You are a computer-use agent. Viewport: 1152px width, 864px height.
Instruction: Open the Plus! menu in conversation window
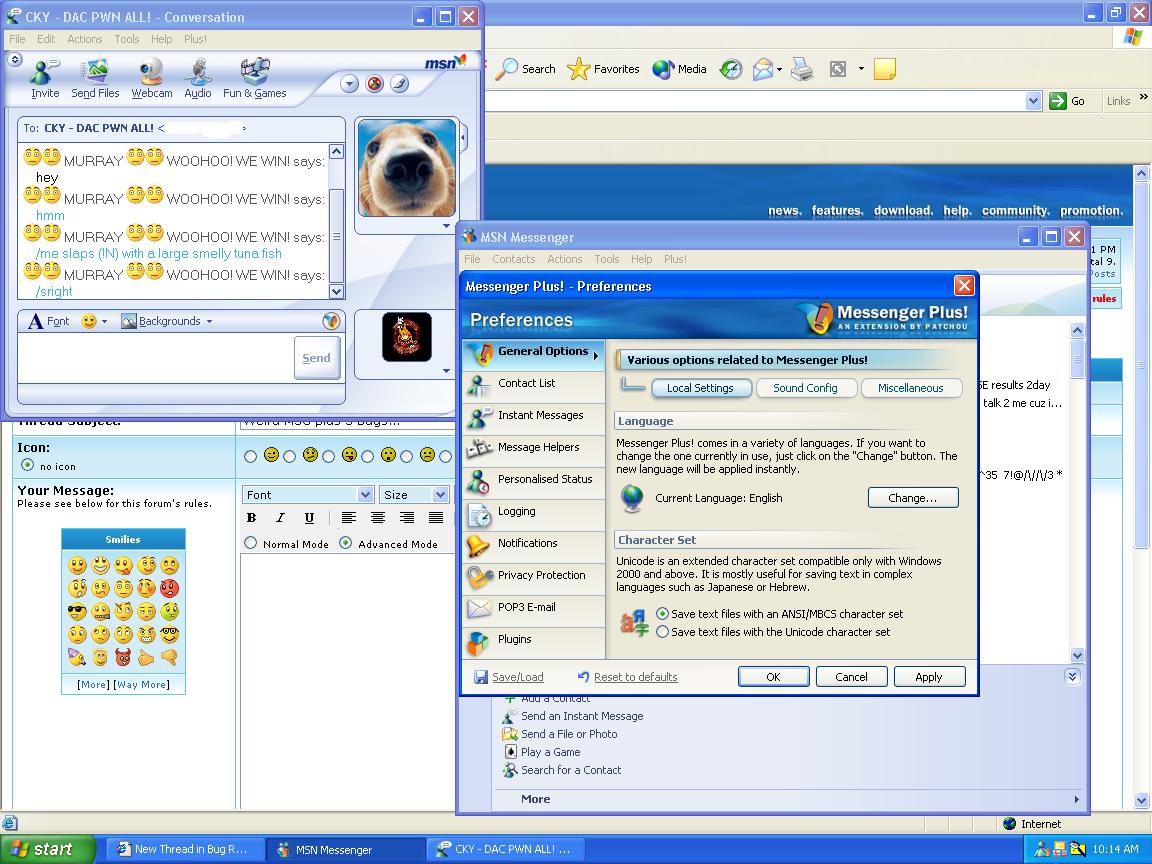coord(195,39)
